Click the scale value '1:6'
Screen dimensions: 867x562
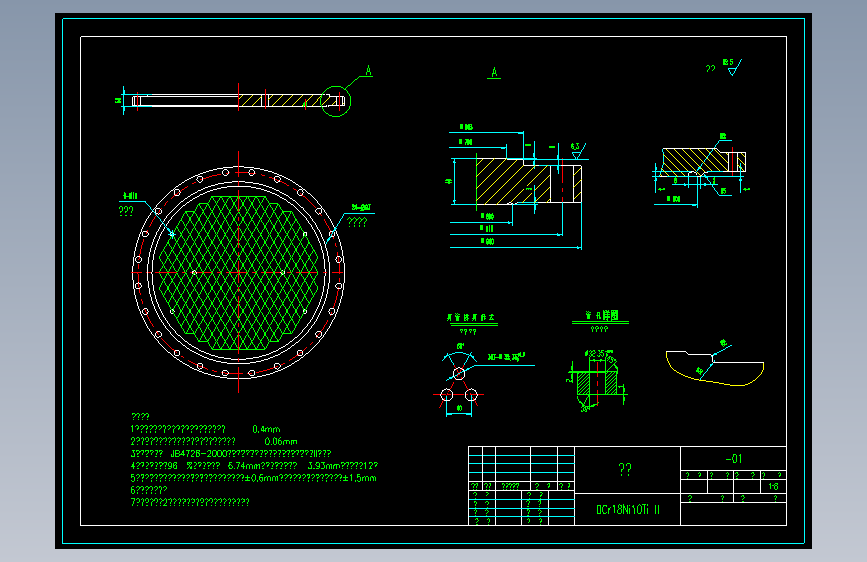773,487
